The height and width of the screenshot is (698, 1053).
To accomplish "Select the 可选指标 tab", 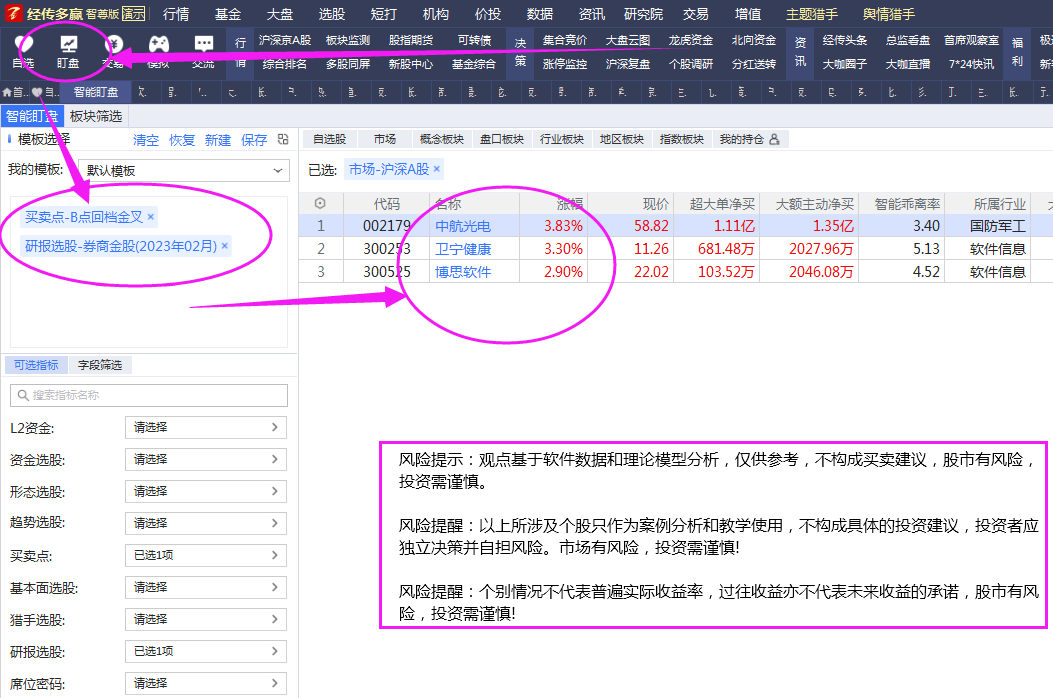I will [36, 365].
